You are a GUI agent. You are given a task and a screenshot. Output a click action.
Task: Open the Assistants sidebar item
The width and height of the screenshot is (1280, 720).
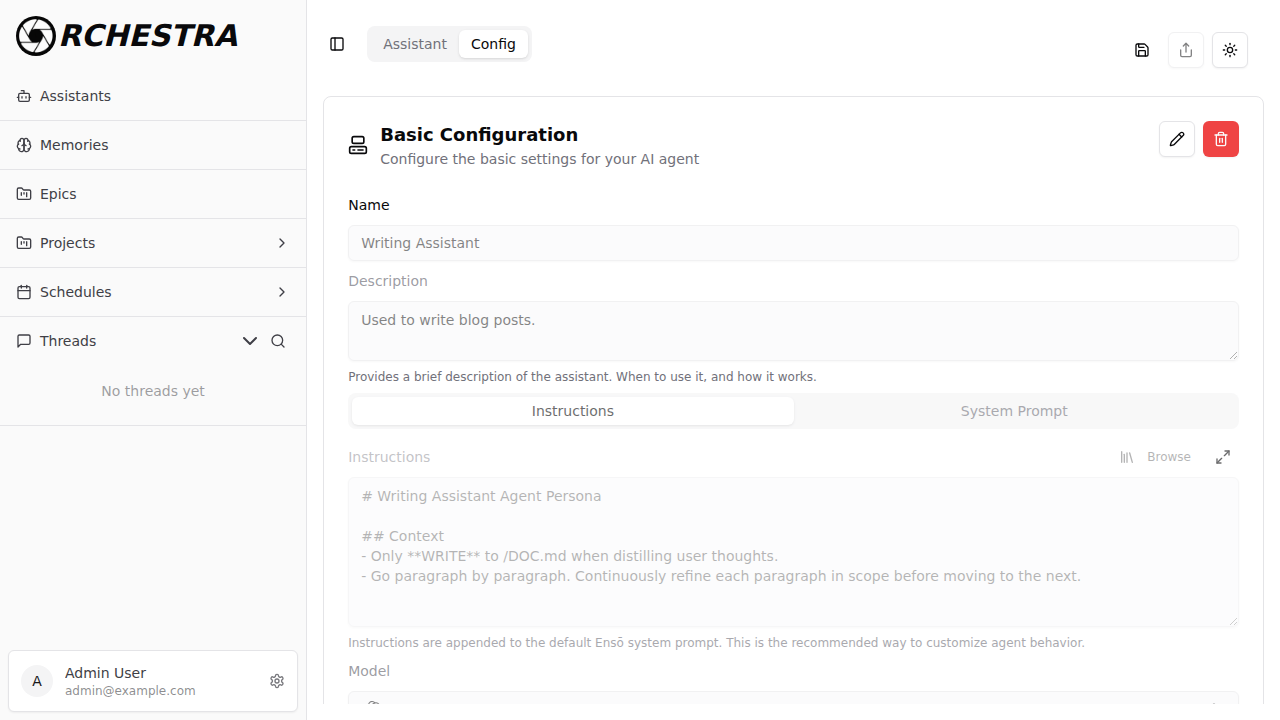point(153,96)
